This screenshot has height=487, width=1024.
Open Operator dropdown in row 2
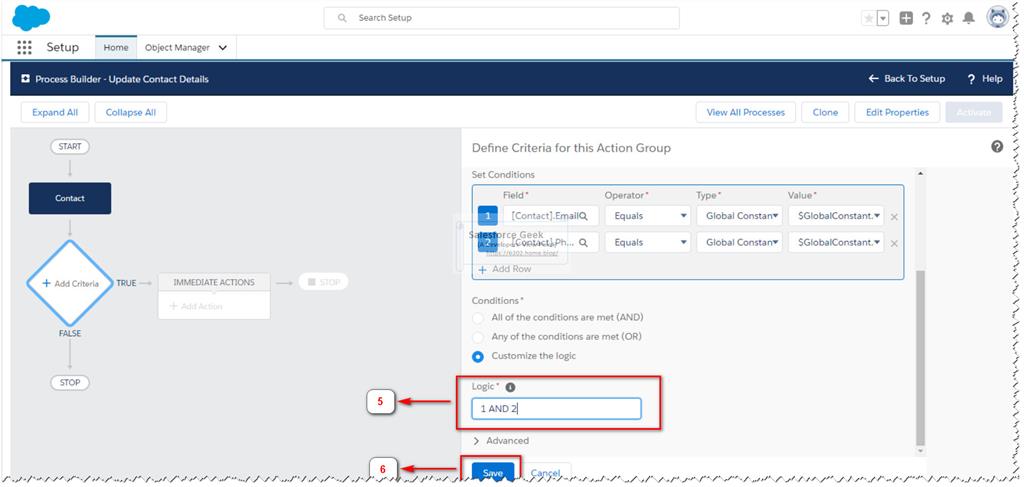[648, 242]
